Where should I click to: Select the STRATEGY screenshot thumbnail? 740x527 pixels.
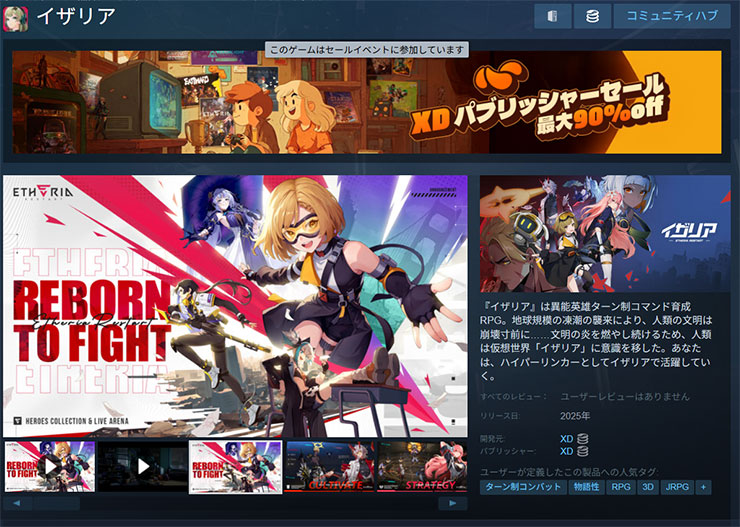pyautogui.click(x=422, y=467)
